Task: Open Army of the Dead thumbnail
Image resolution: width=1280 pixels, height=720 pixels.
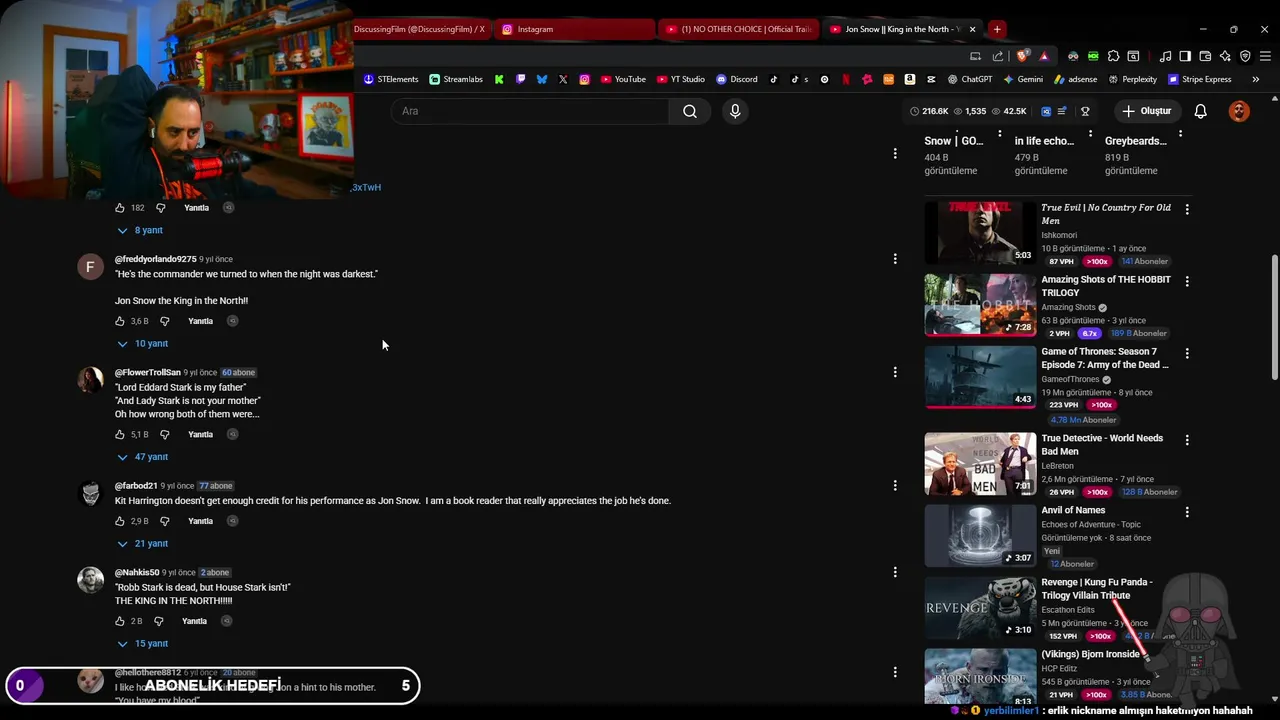Action: pos(980,377)
